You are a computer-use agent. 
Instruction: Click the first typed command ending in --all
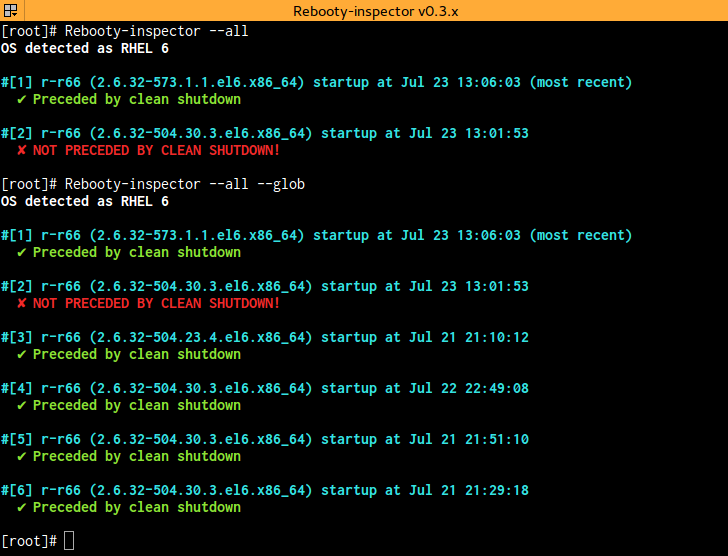coord(156,32)
